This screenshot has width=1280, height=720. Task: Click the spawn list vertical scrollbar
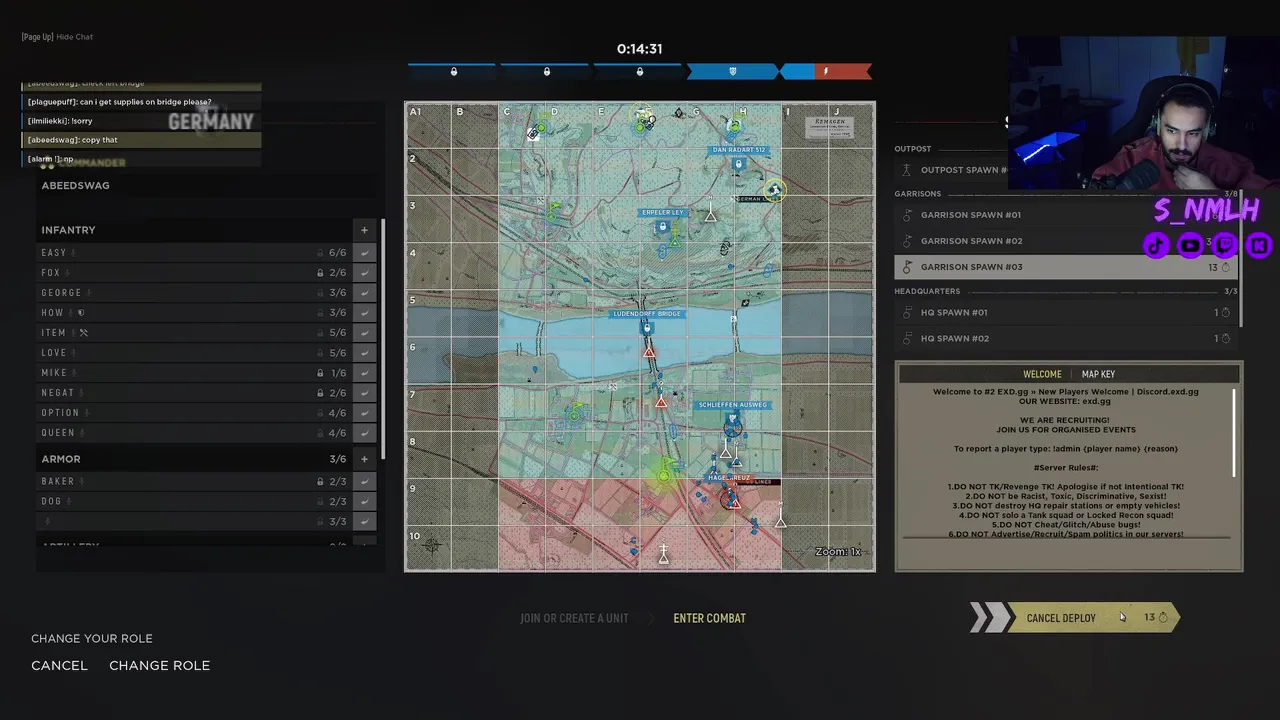[x=1240, y=258]
